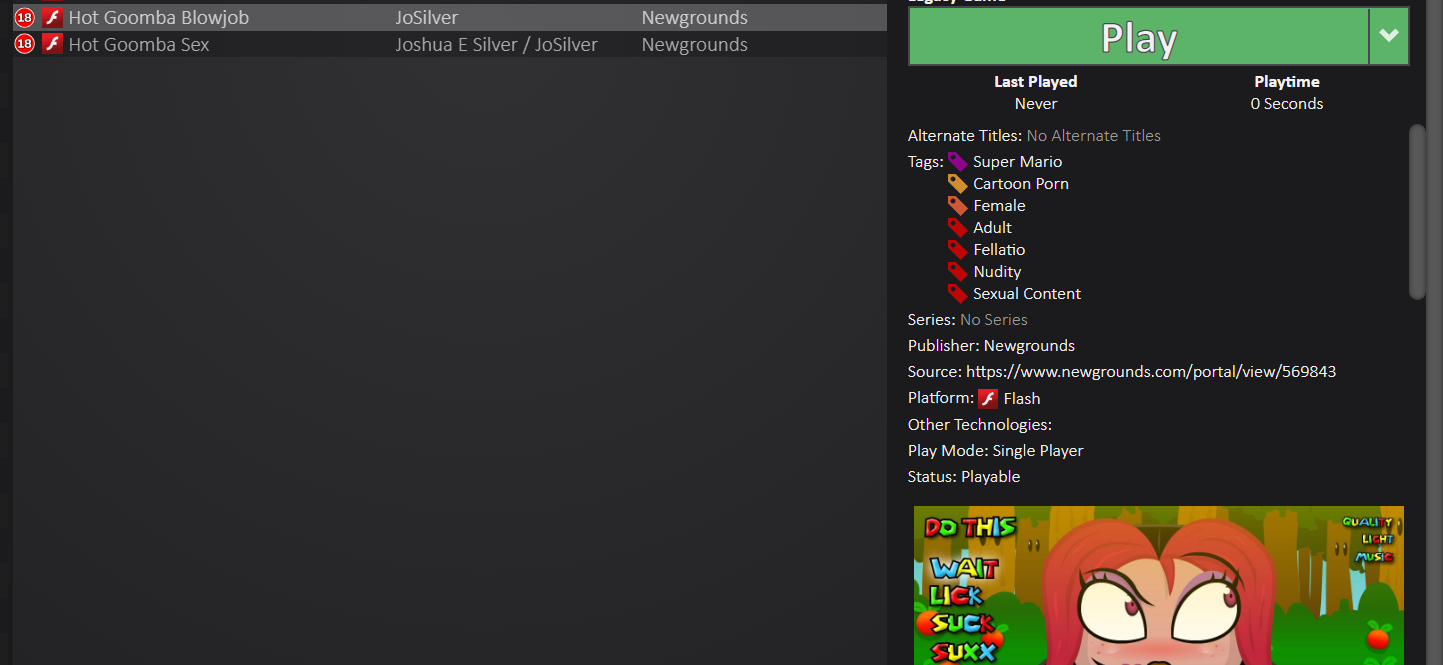Image resolution: width=1443 pixels, height=665 pixels.
Task: Click the Other Technologies field label
Action: click(x=980, y=424)
